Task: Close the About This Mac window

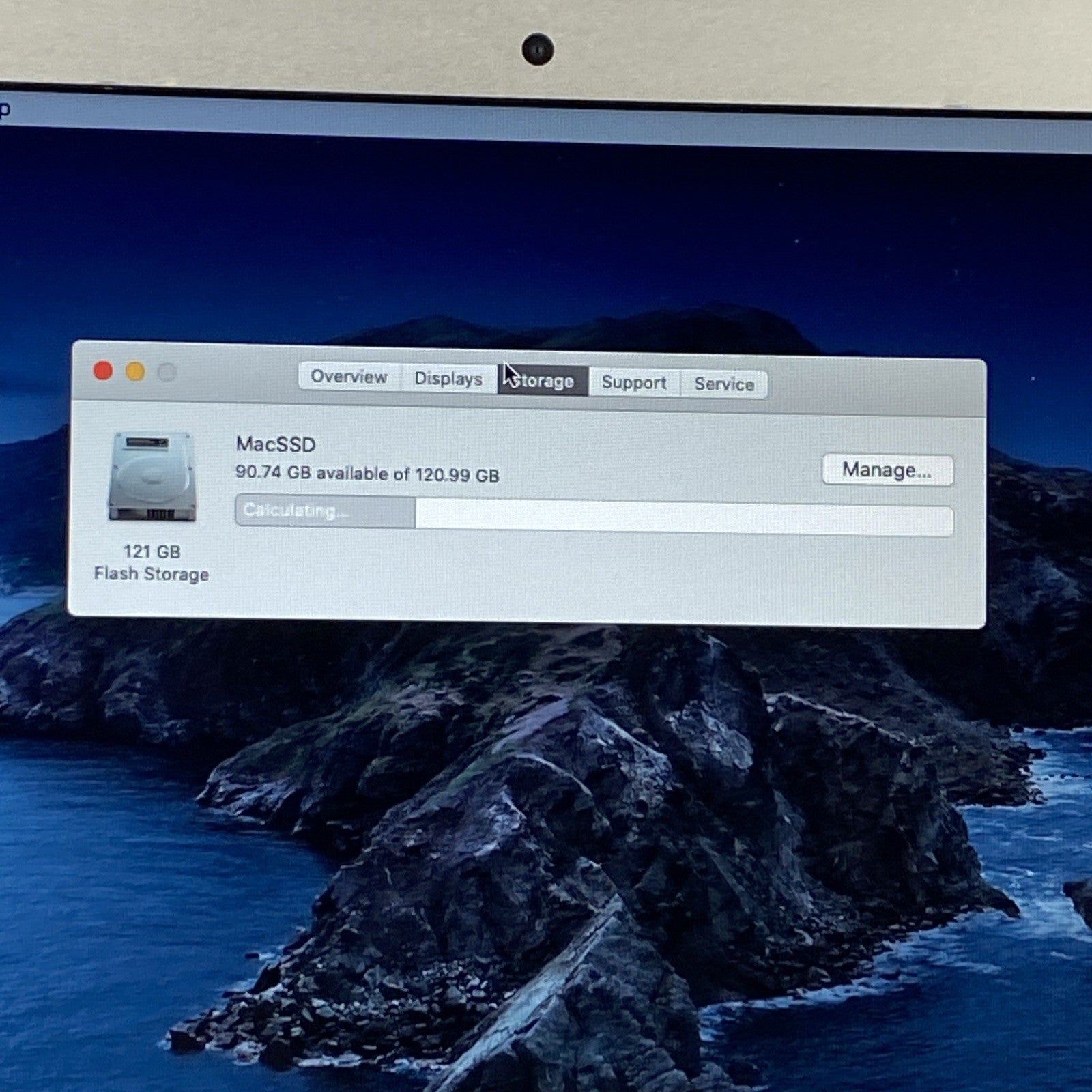Action: (103, 371)
